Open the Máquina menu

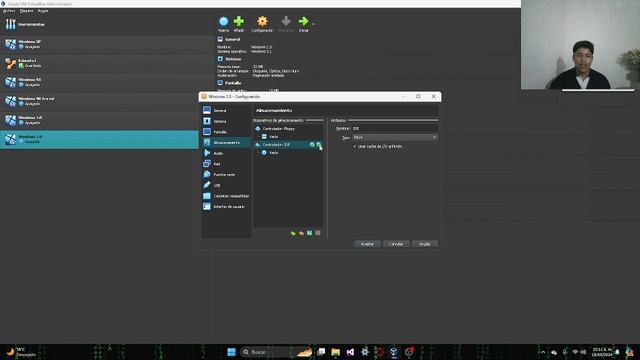pyautogui.click(x=27, y=11)
